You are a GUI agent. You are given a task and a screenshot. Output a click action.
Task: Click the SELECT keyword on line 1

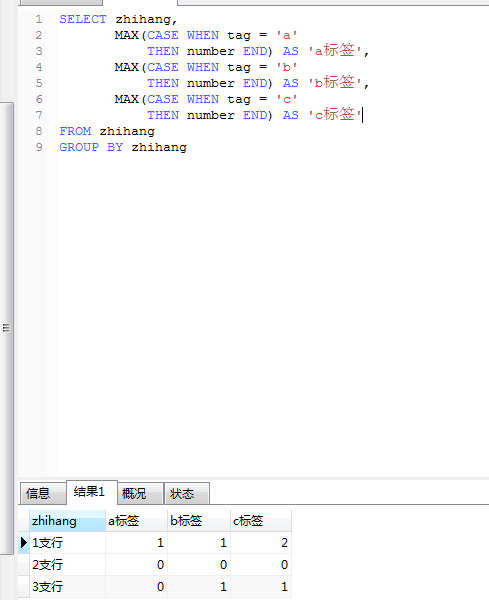[83, 19]
